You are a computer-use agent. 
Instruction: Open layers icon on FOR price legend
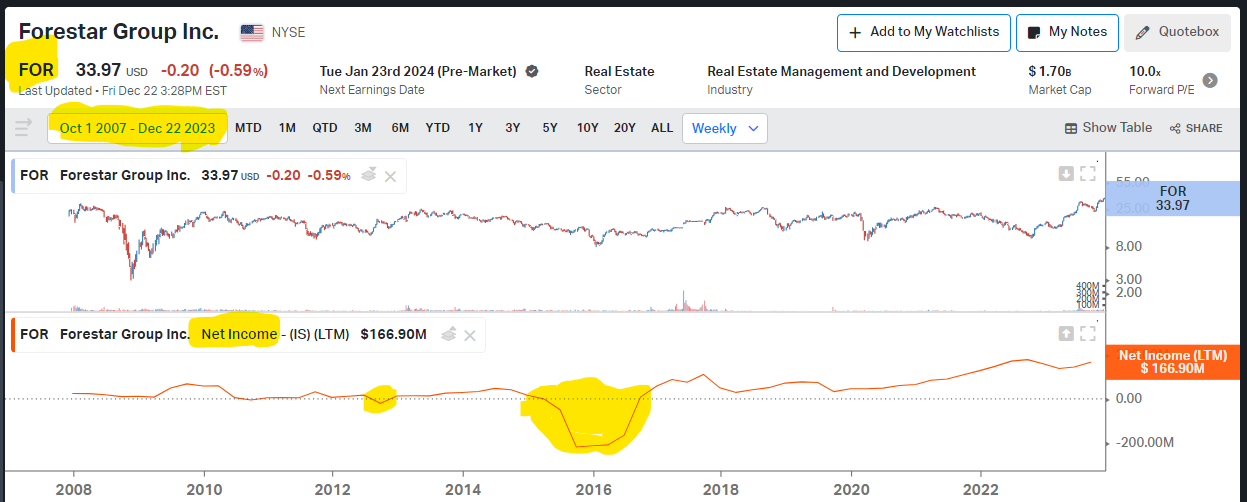pos(368,175)
